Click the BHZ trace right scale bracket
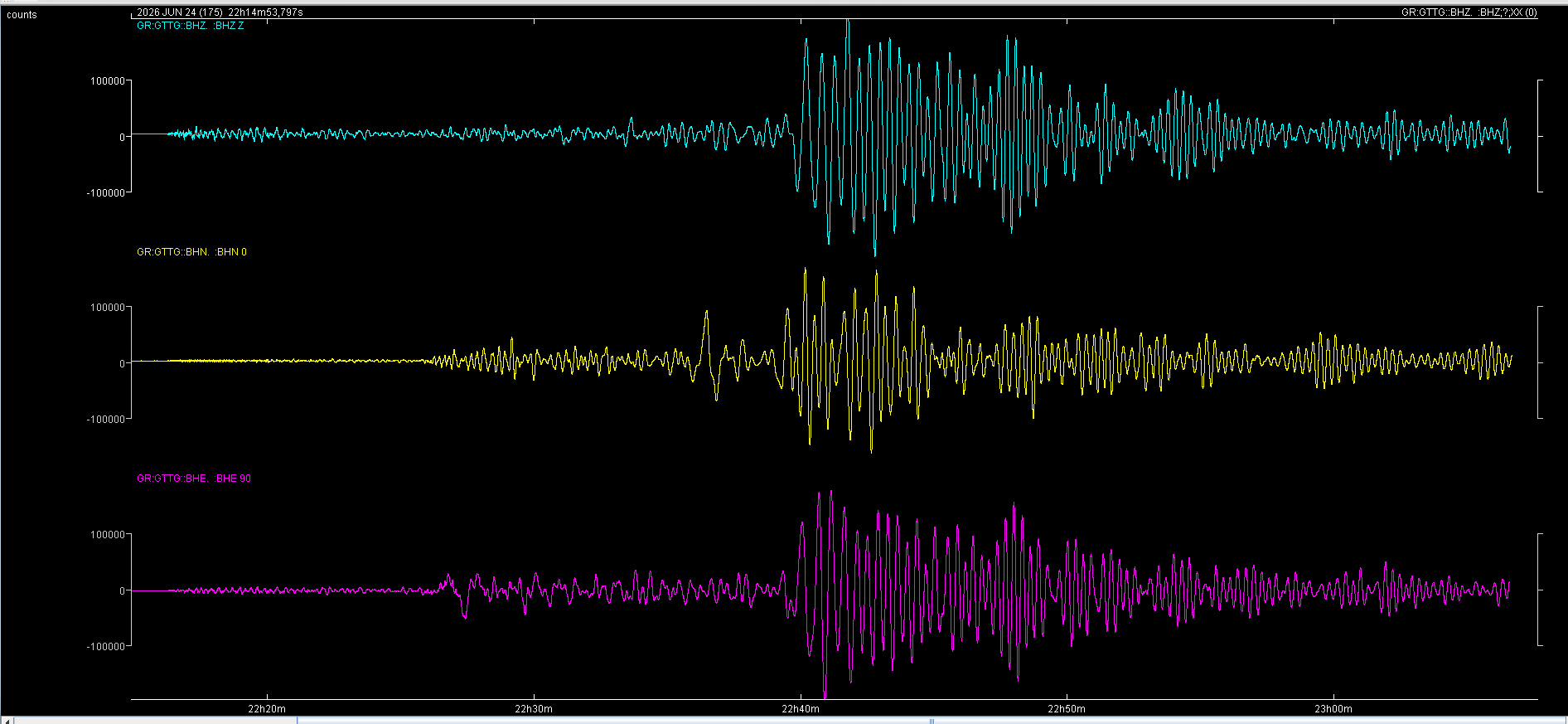Viewport: 1568px width, 724px height. pos(1540,136)
